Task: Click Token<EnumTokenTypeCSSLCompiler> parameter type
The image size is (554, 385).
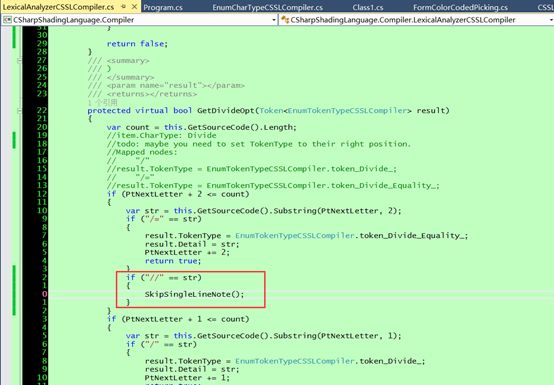Action: pos(335,111)
